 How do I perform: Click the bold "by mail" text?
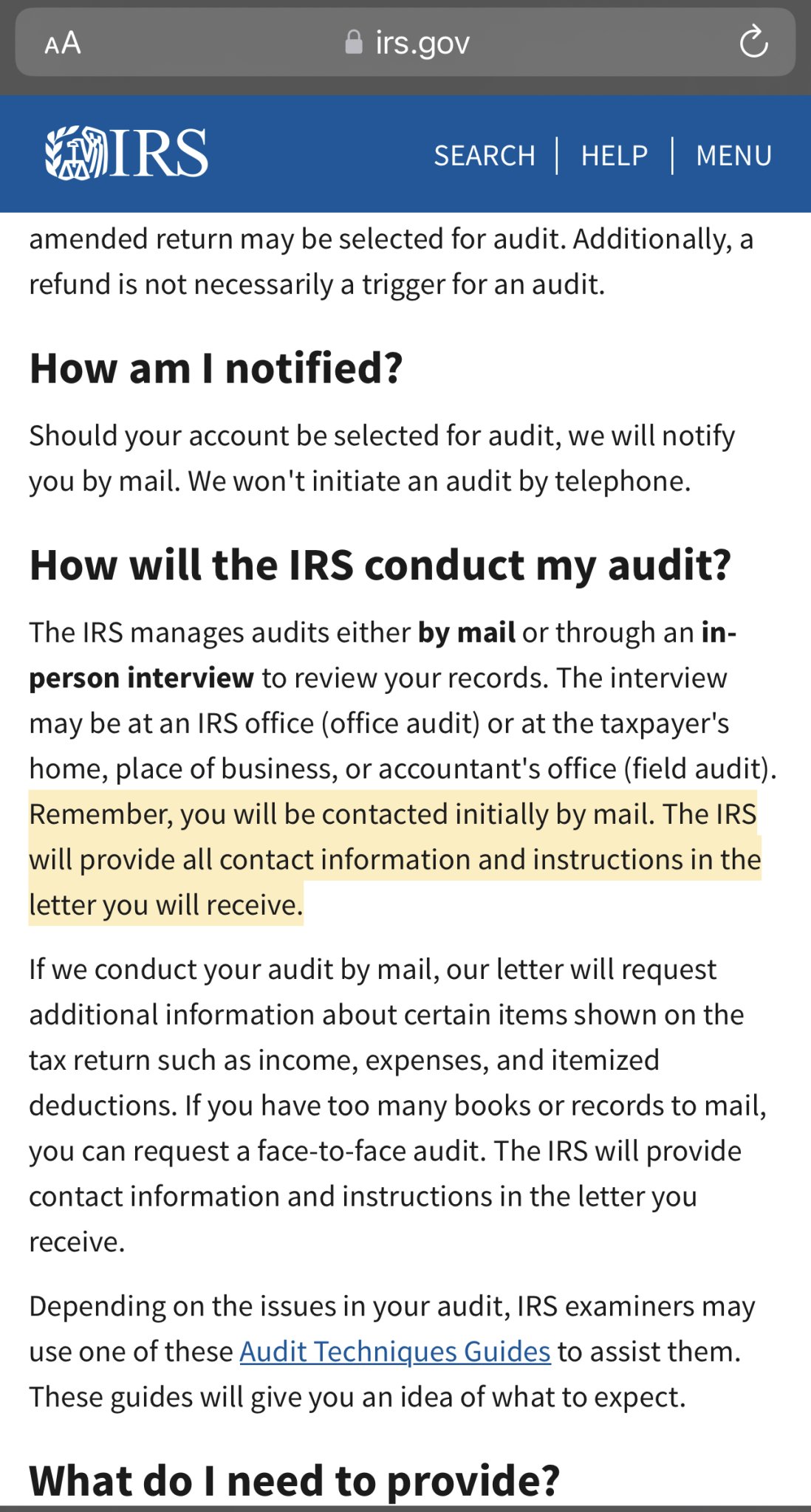click(467, 633)
